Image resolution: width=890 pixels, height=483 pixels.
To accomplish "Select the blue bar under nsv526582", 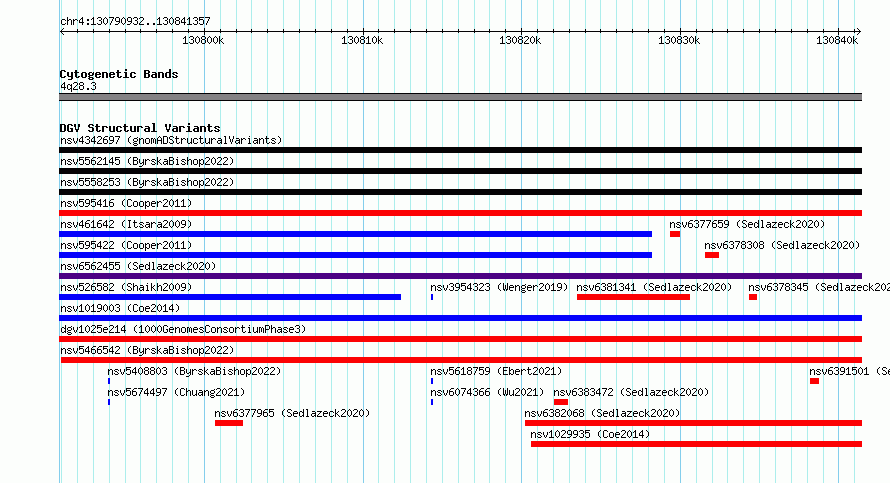I will tap(230, 297).
